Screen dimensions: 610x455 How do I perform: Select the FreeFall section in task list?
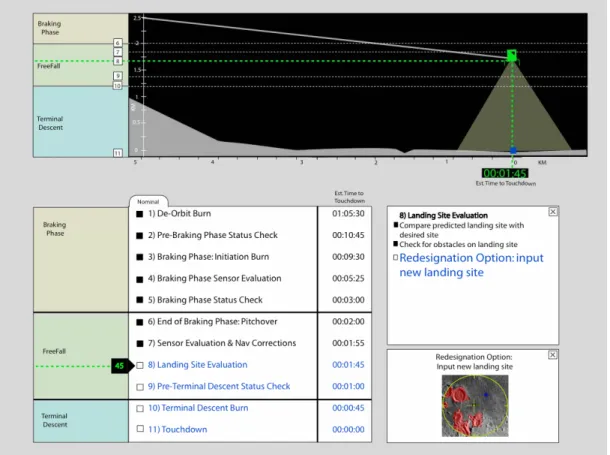(x=81, y=356)
